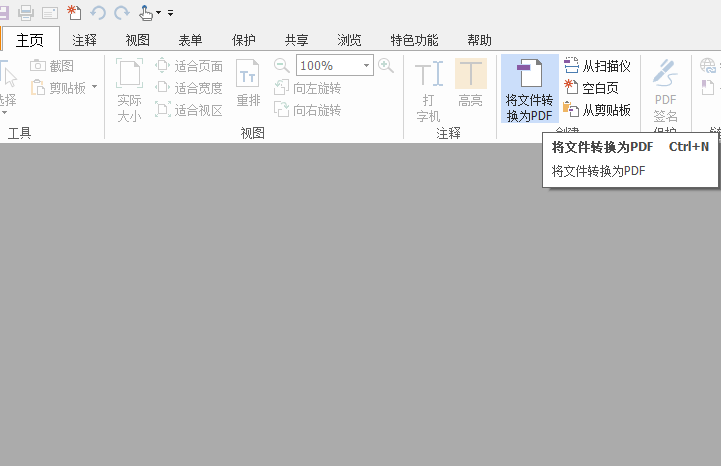Open the 帮助 ribbon tab
The image size is (721, 466).
(480, 40)
